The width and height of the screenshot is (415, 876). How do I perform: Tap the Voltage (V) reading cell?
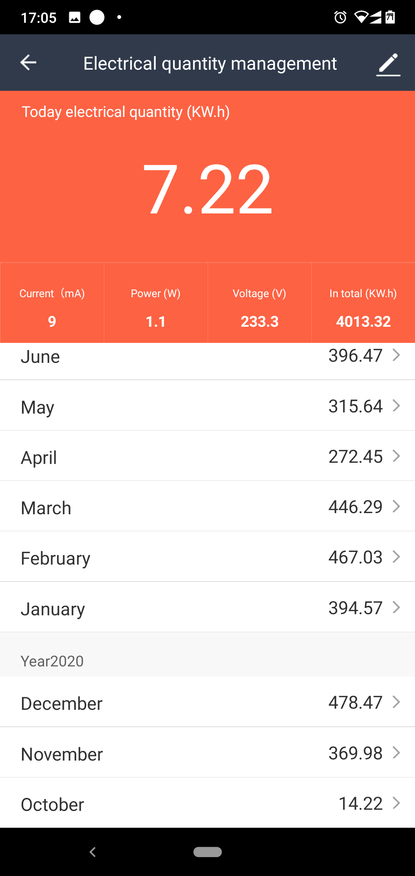(x=259, y=303)
